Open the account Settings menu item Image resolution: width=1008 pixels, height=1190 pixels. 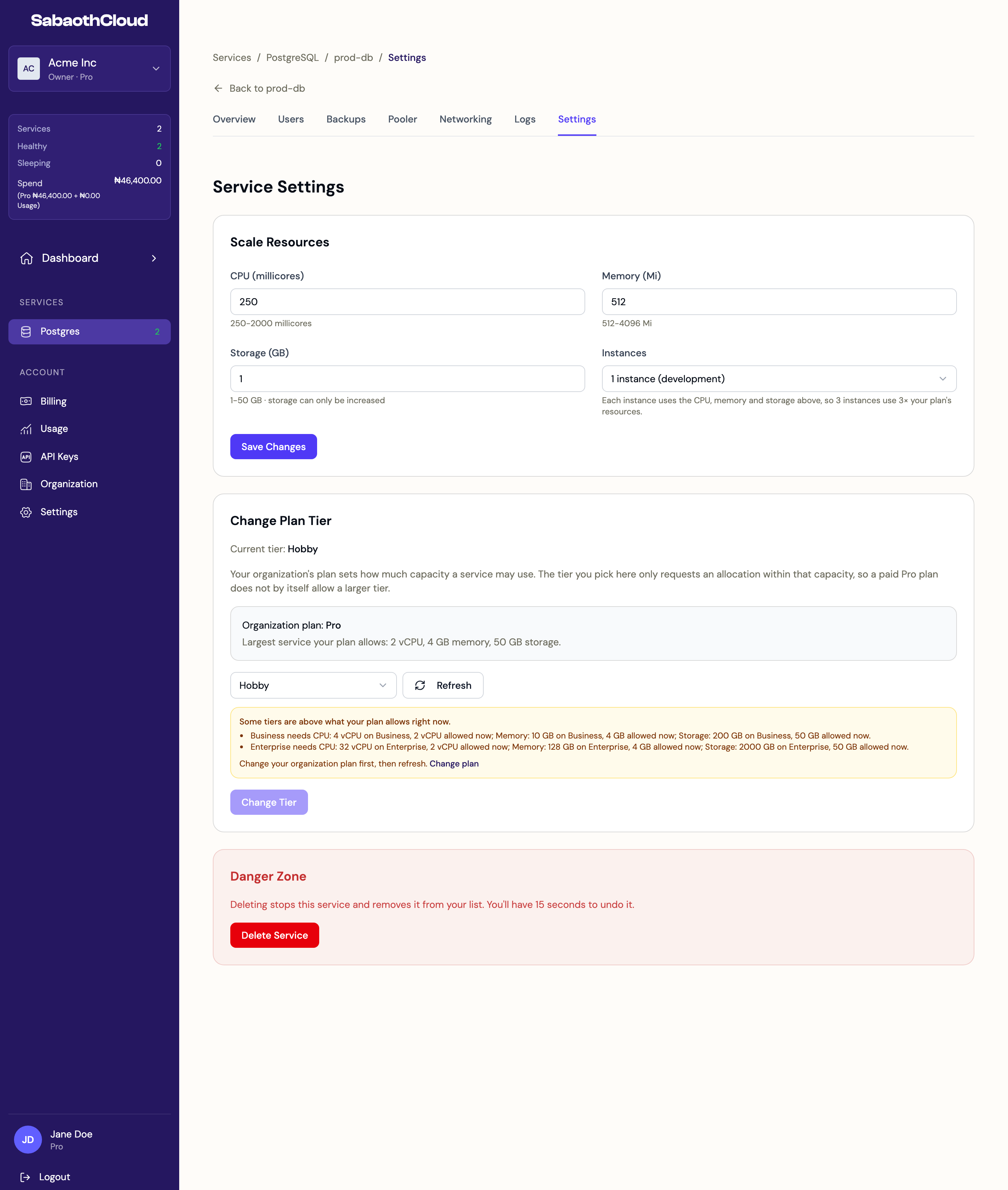click(x=90, y=512)
